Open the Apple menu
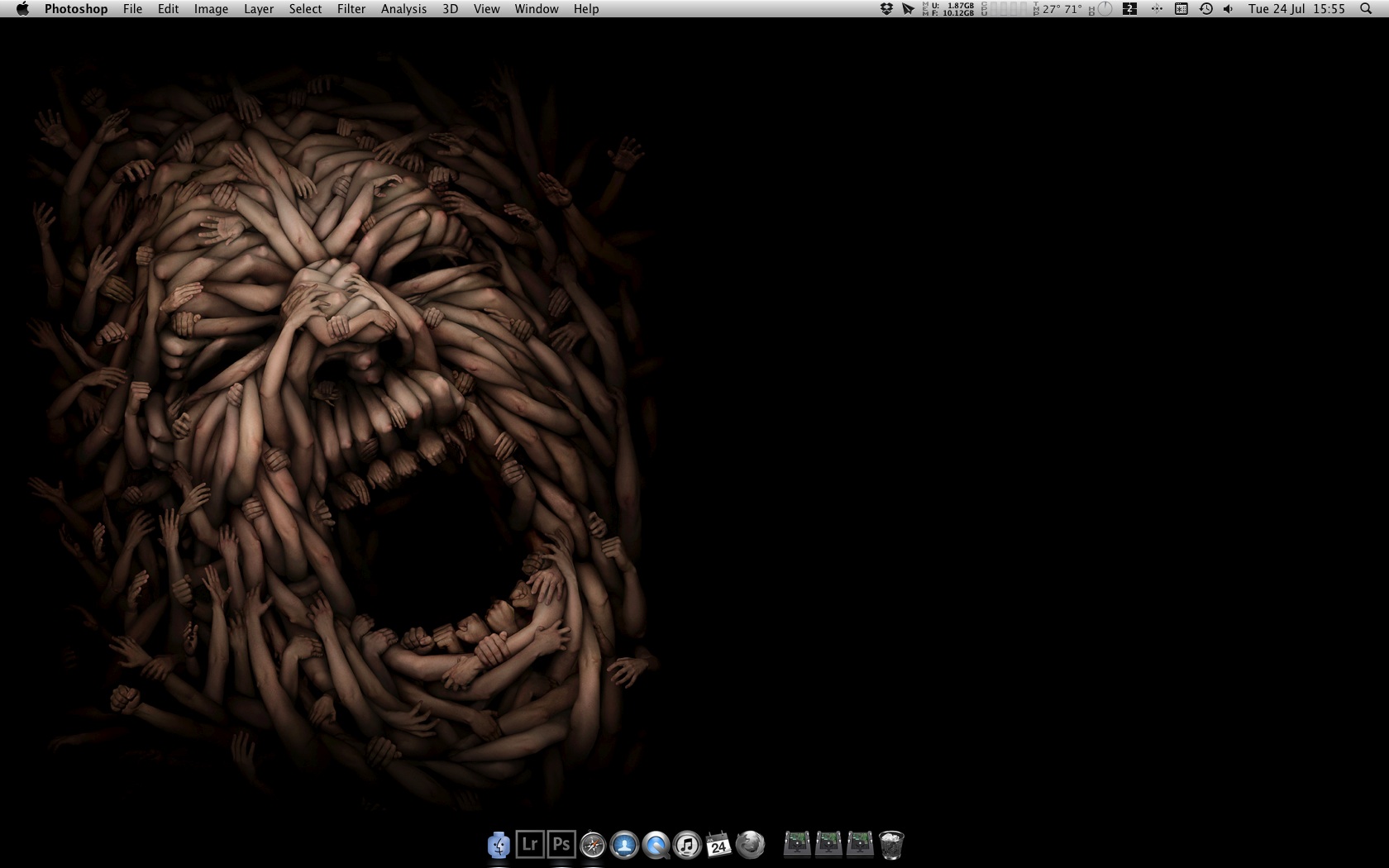 (x=22, y=9)
